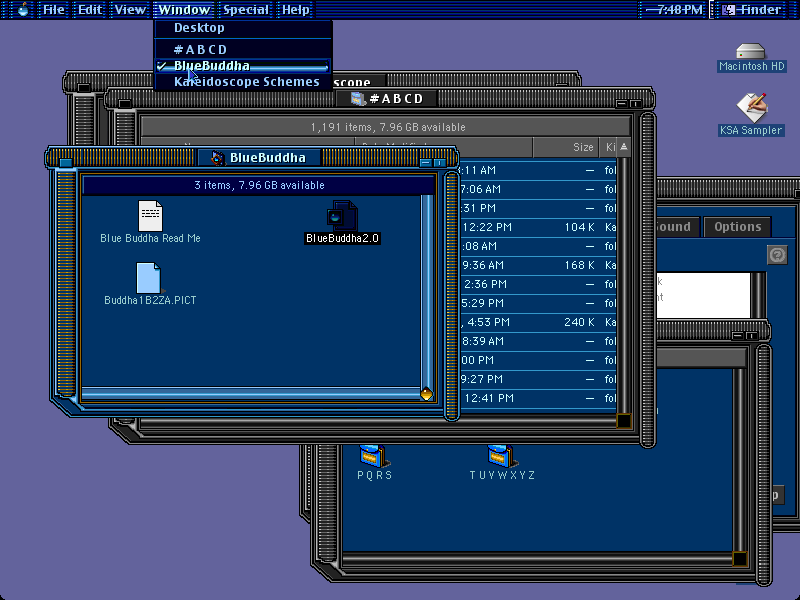This screenshot has width=800, height=600.
Task: Toggle sort order arrow in # A B C D window
Action: (x=623, y=147)
